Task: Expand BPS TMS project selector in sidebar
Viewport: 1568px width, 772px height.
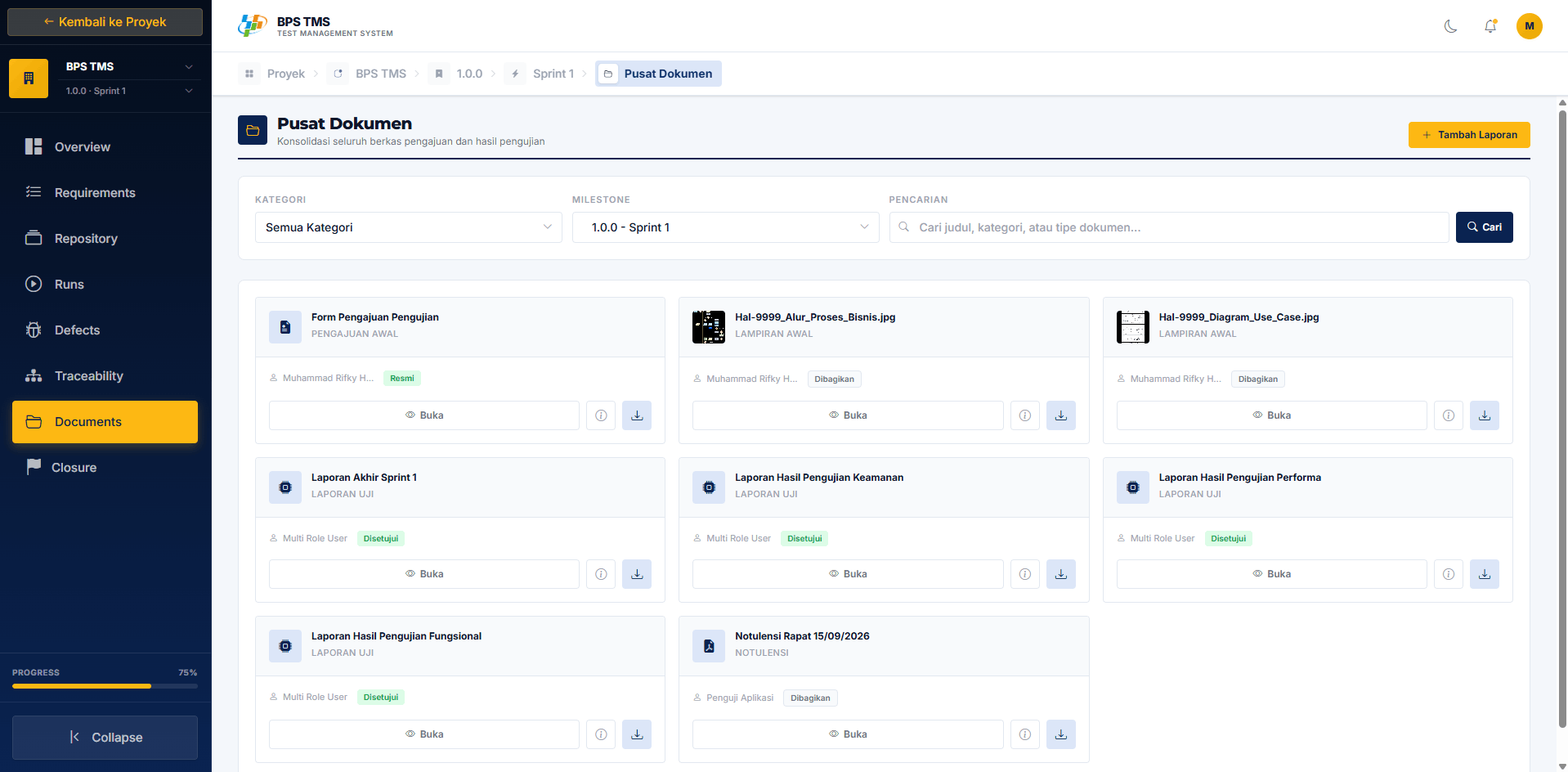Action: coord(129,66)
